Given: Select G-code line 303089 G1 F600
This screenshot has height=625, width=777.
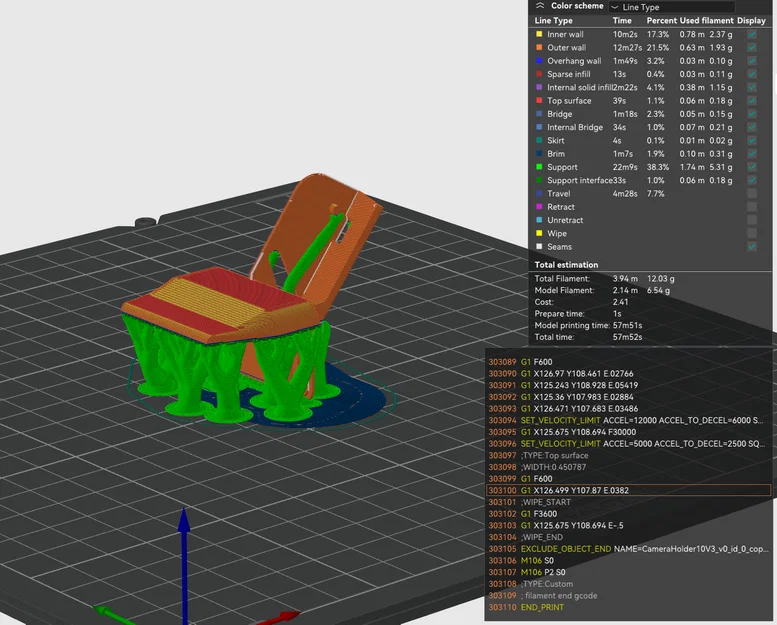Looking at the screenshot, I should 628,362.
